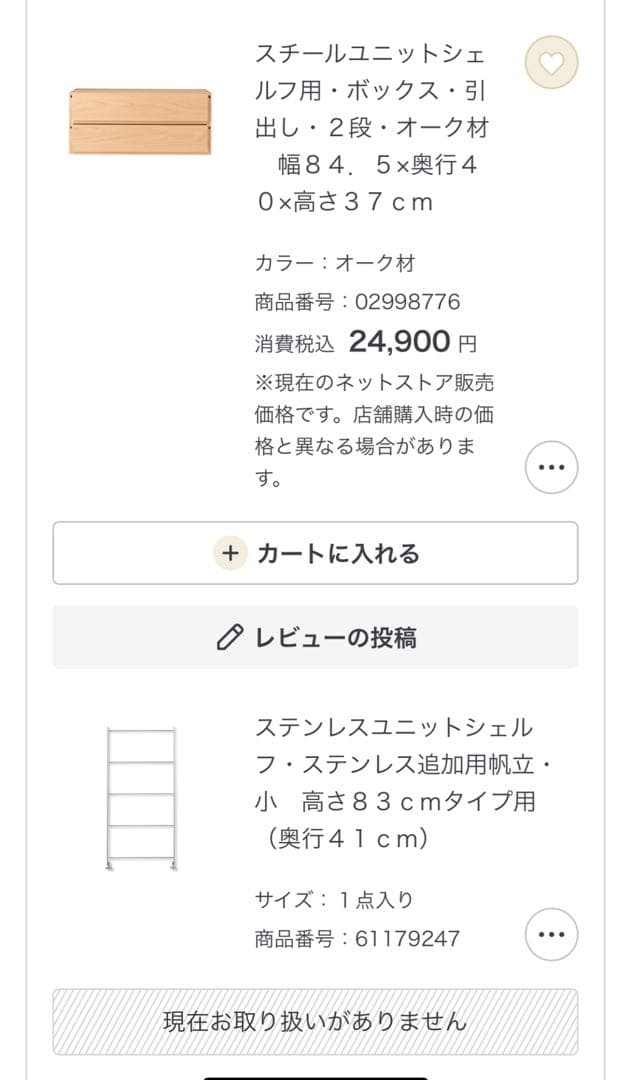Tap the plus icon on カートに入れる
The width and height of the screenshot is (631, 1080).
228,551
